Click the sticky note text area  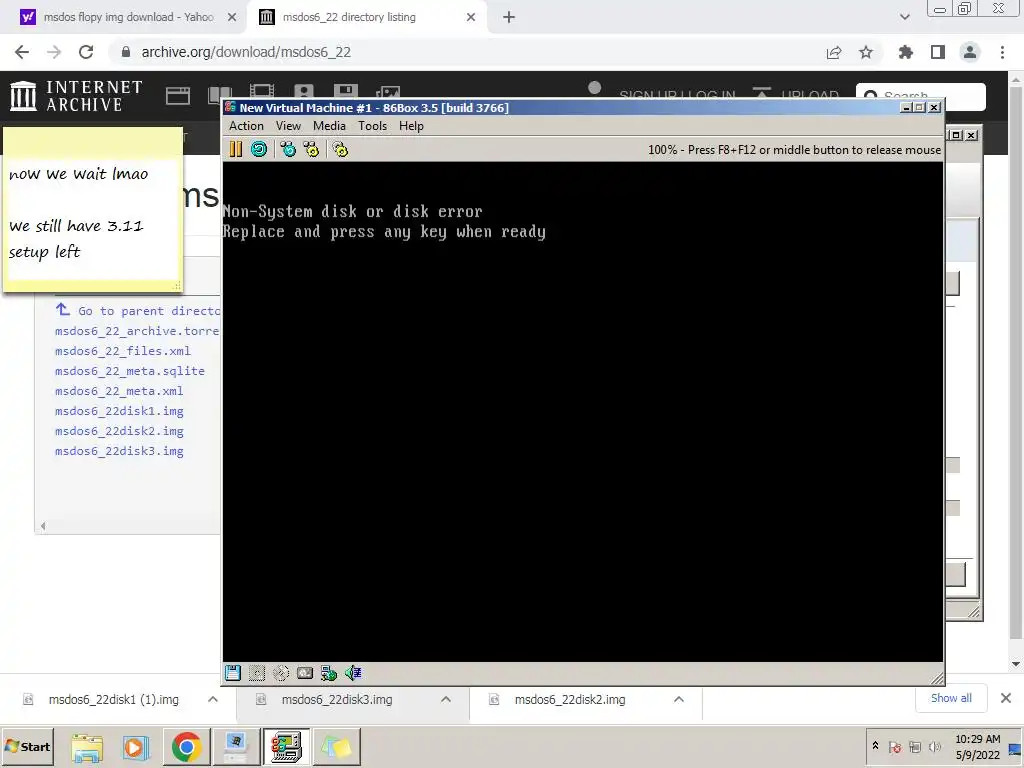tap(93, 219)
